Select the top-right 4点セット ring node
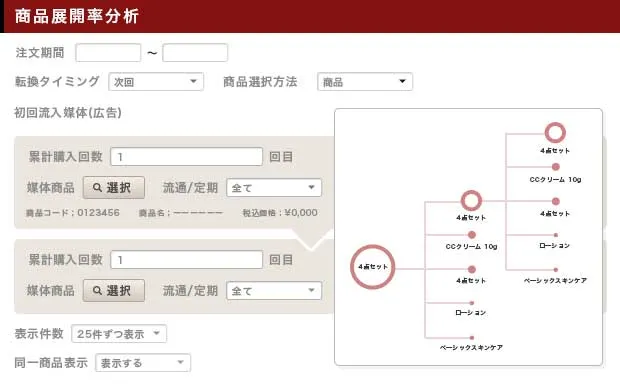Viewport: 620px width, 384px height. (555, 132)
